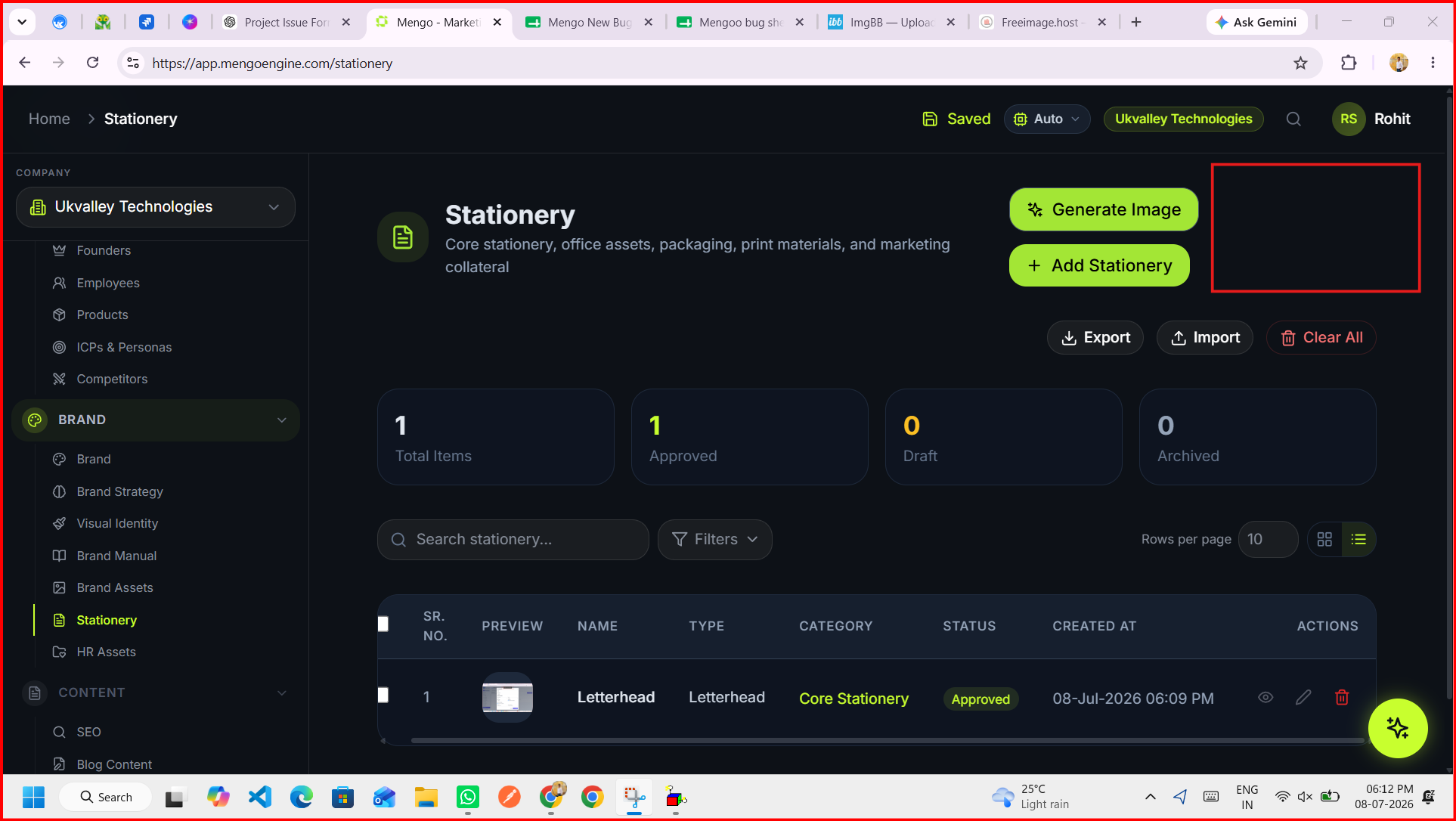Open Founders in the sidebar
The image size is (1456, 821).
104,250
